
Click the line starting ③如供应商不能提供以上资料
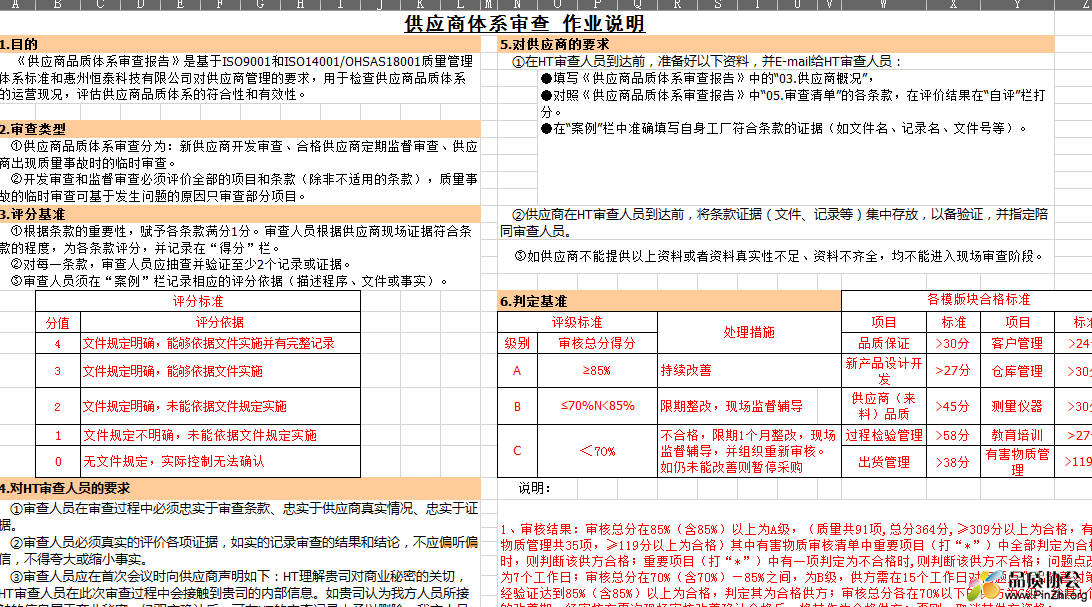coord(780,256)
